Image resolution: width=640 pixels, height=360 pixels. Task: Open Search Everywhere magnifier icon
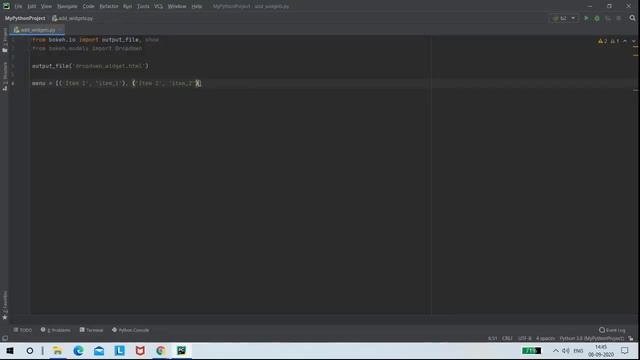point(632,18)
